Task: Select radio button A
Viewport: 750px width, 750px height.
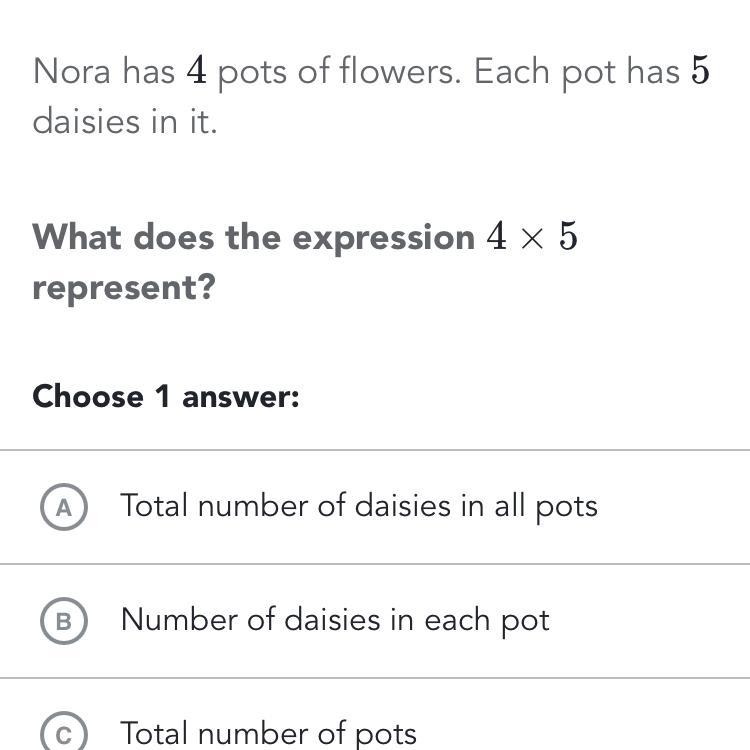Action: coord(64,507)
